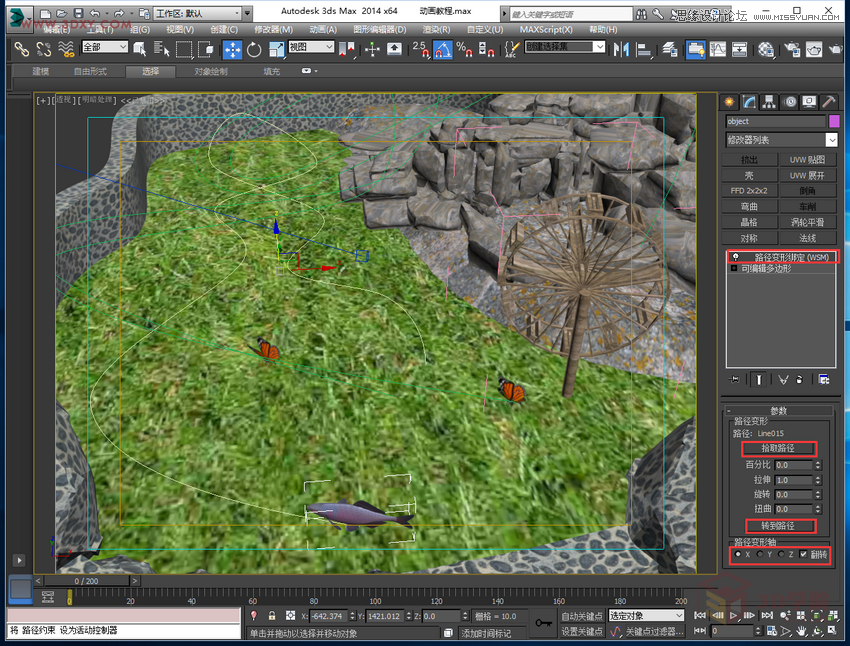Viewport: 850px width, 646px height.
Task: Toggle the selection lock padlock icon
Action: point(271,616)
